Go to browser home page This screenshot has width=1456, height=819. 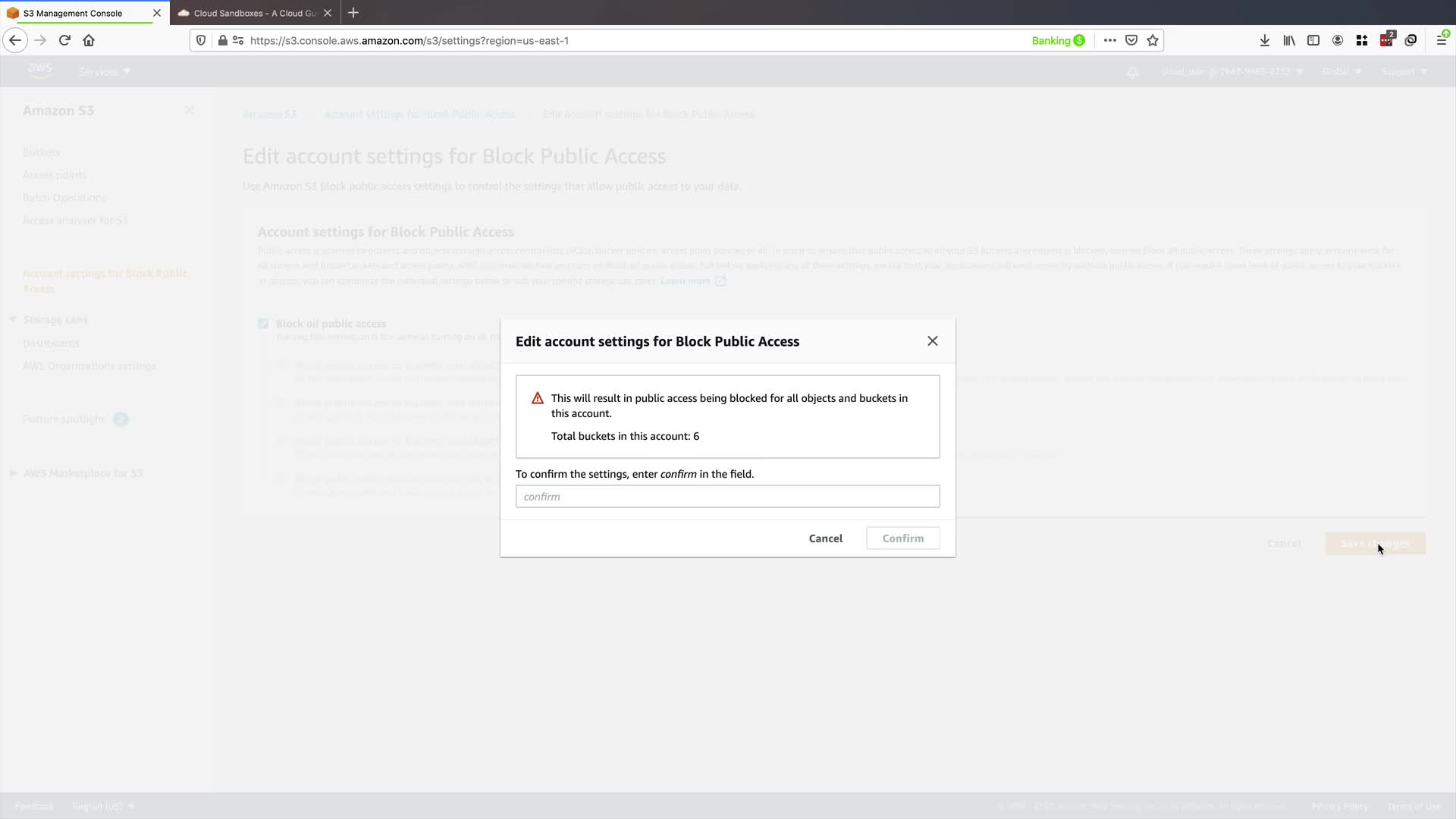pyautogui.click(x=89, y=40)
